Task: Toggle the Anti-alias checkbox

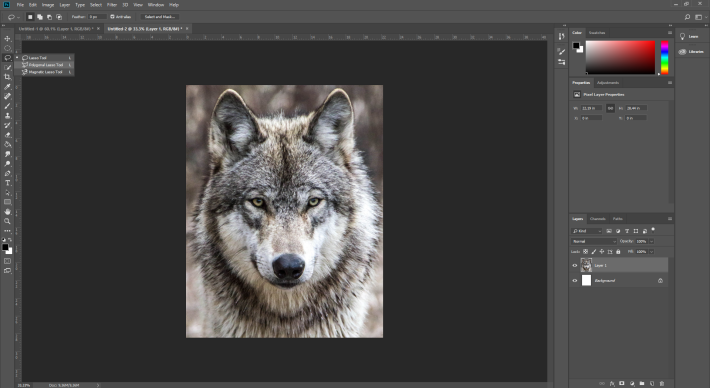Action: [x=112, y=17]
